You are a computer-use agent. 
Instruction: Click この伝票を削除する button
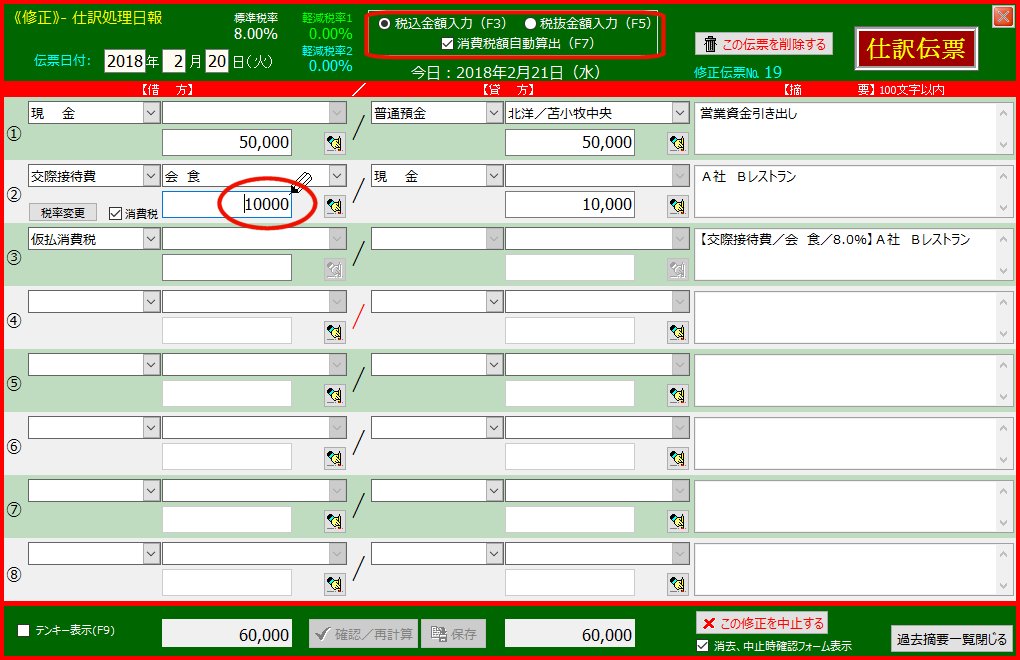[764, 44]
